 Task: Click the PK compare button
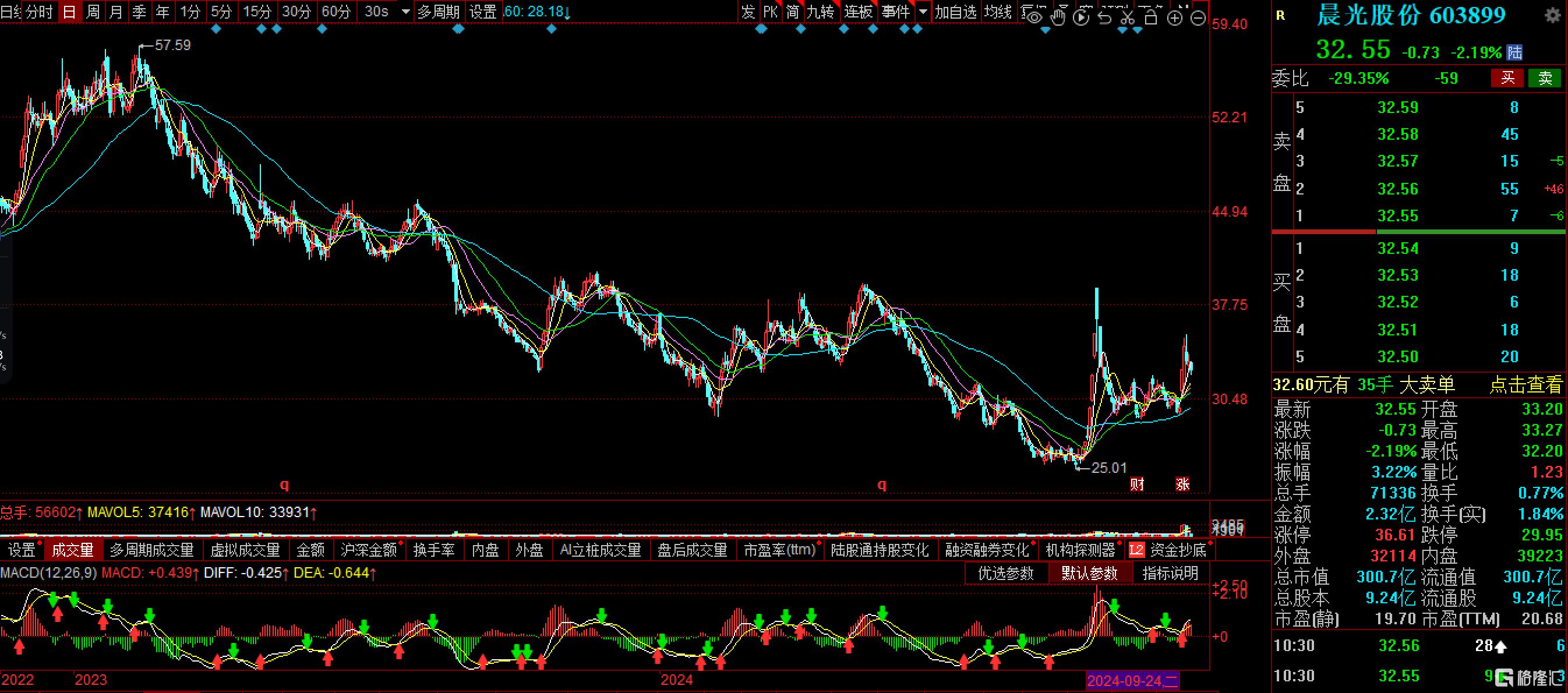tap(771, 12)
